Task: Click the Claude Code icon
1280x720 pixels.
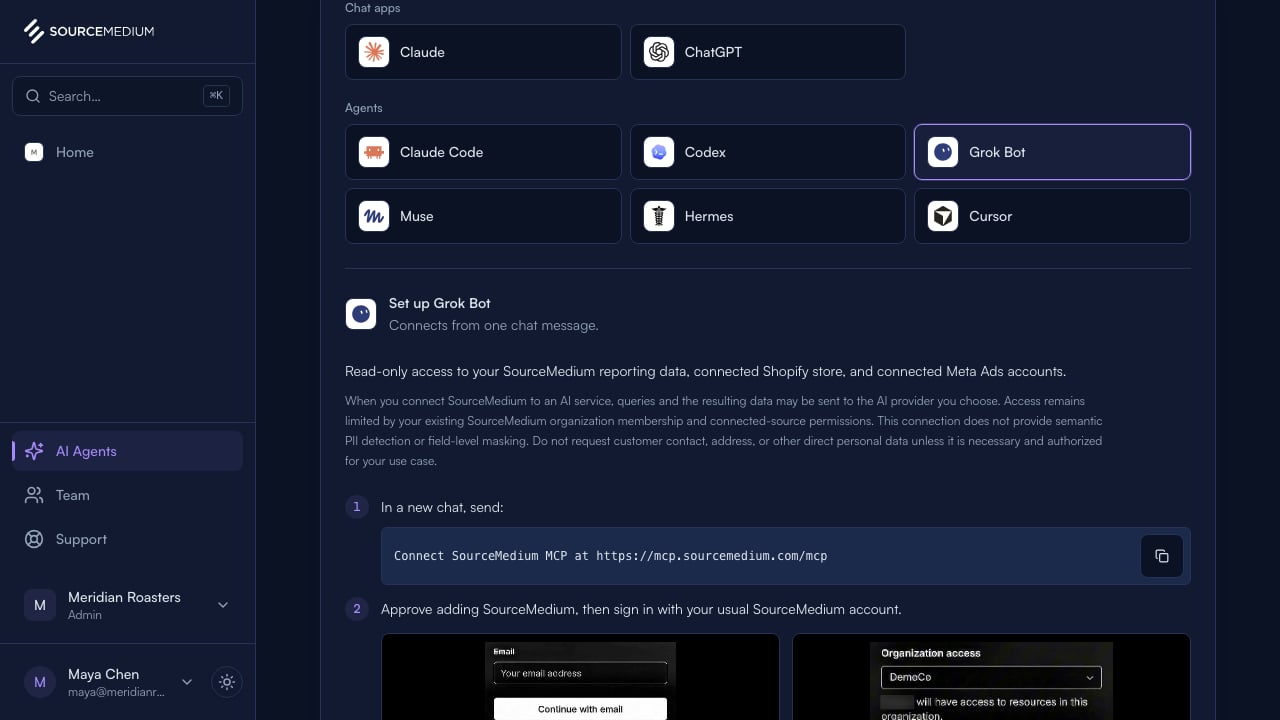Action: 374,152
